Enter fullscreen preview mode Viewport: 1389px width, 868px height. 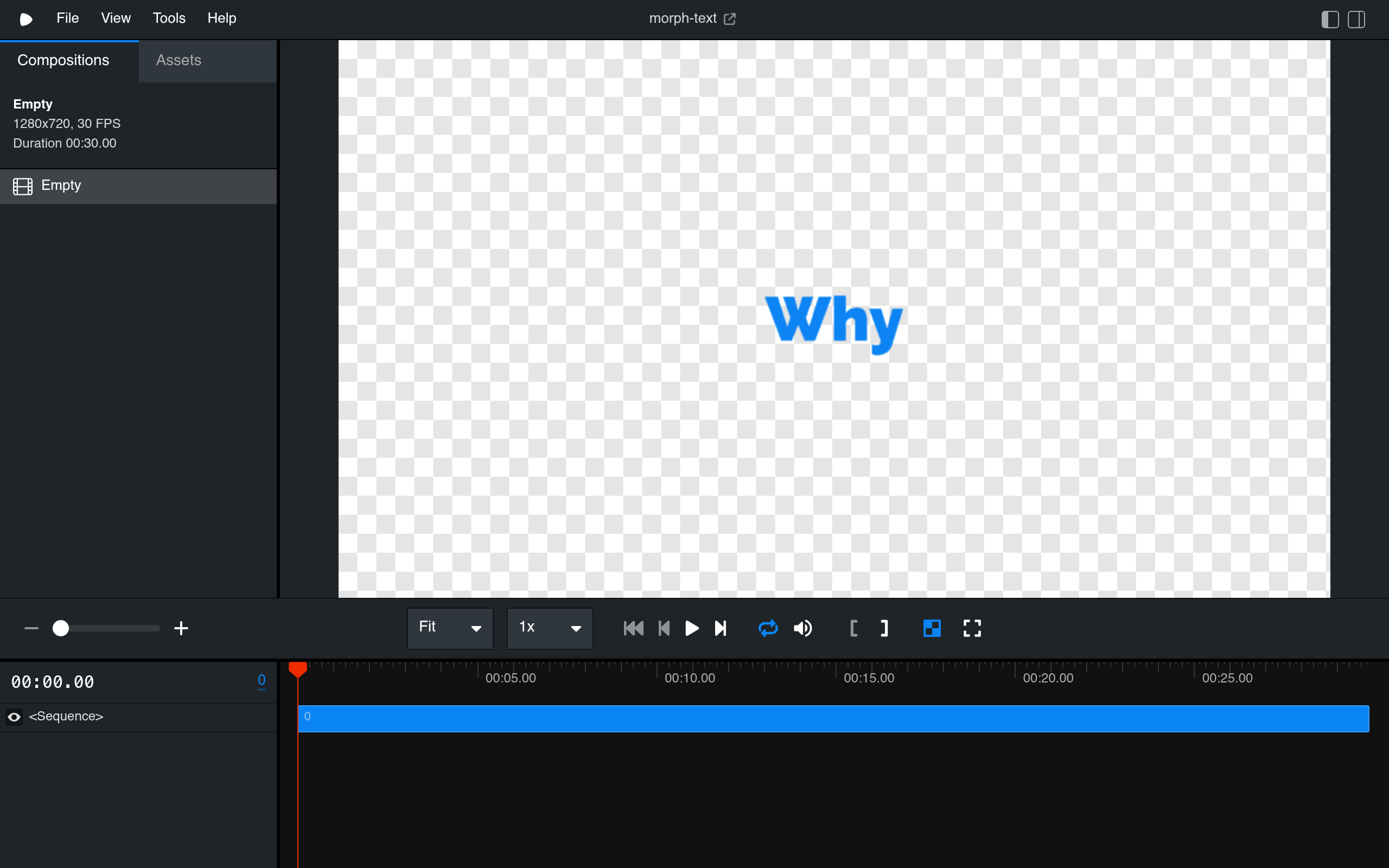972,628
